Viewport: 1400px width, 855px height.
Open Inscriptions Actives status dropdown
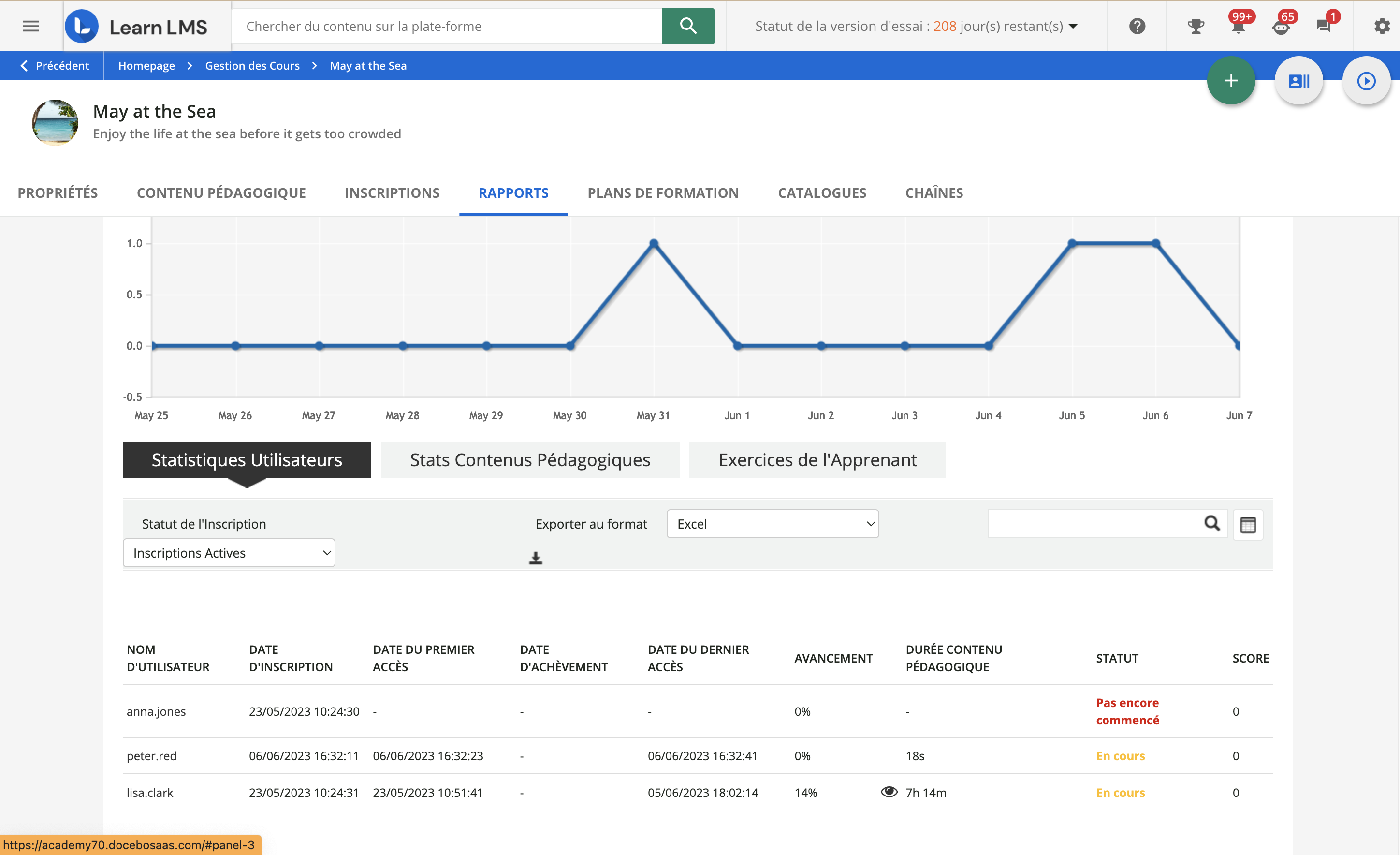tap(229, 553)
